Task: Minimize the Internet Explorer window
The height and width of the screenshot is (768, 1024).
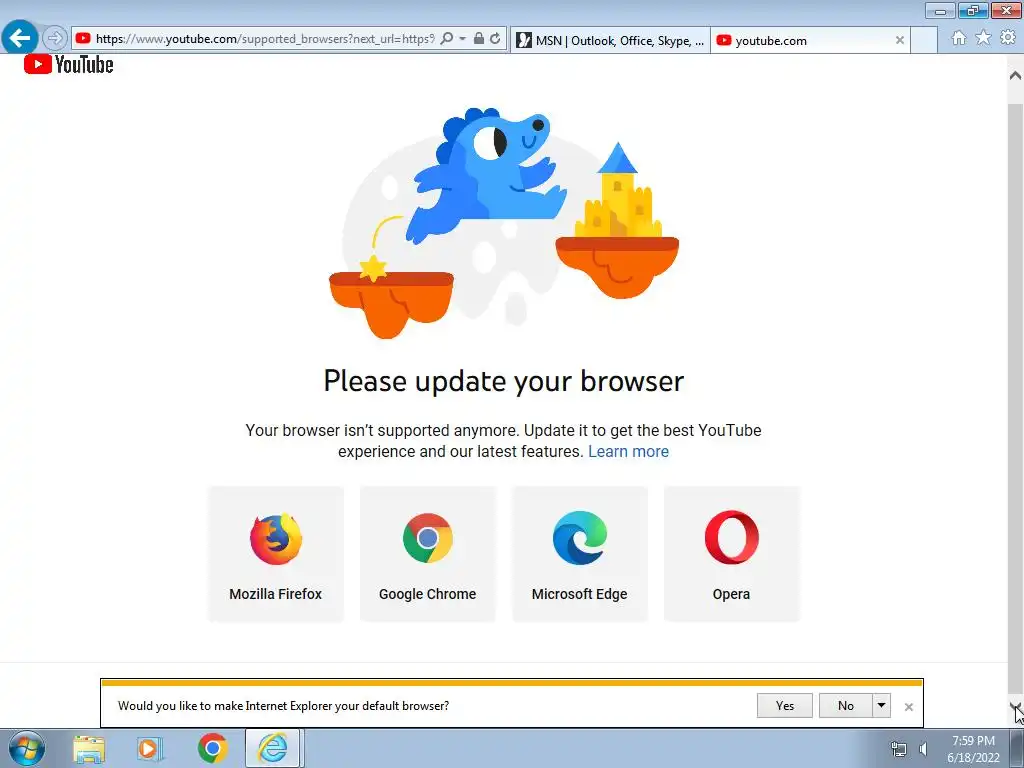Action: click(940, 10)
